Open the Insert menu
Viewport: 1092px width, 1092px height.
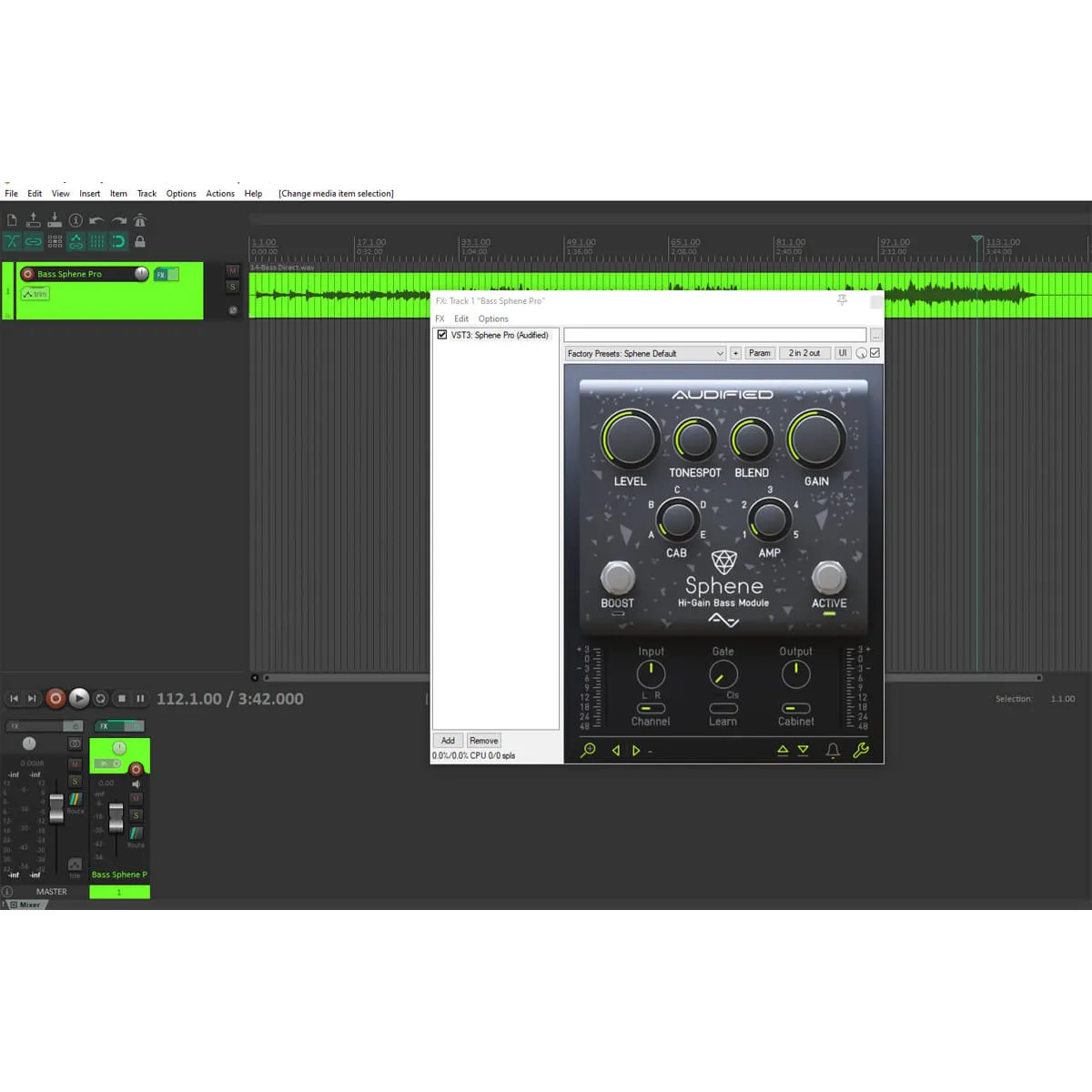(89, 193)
